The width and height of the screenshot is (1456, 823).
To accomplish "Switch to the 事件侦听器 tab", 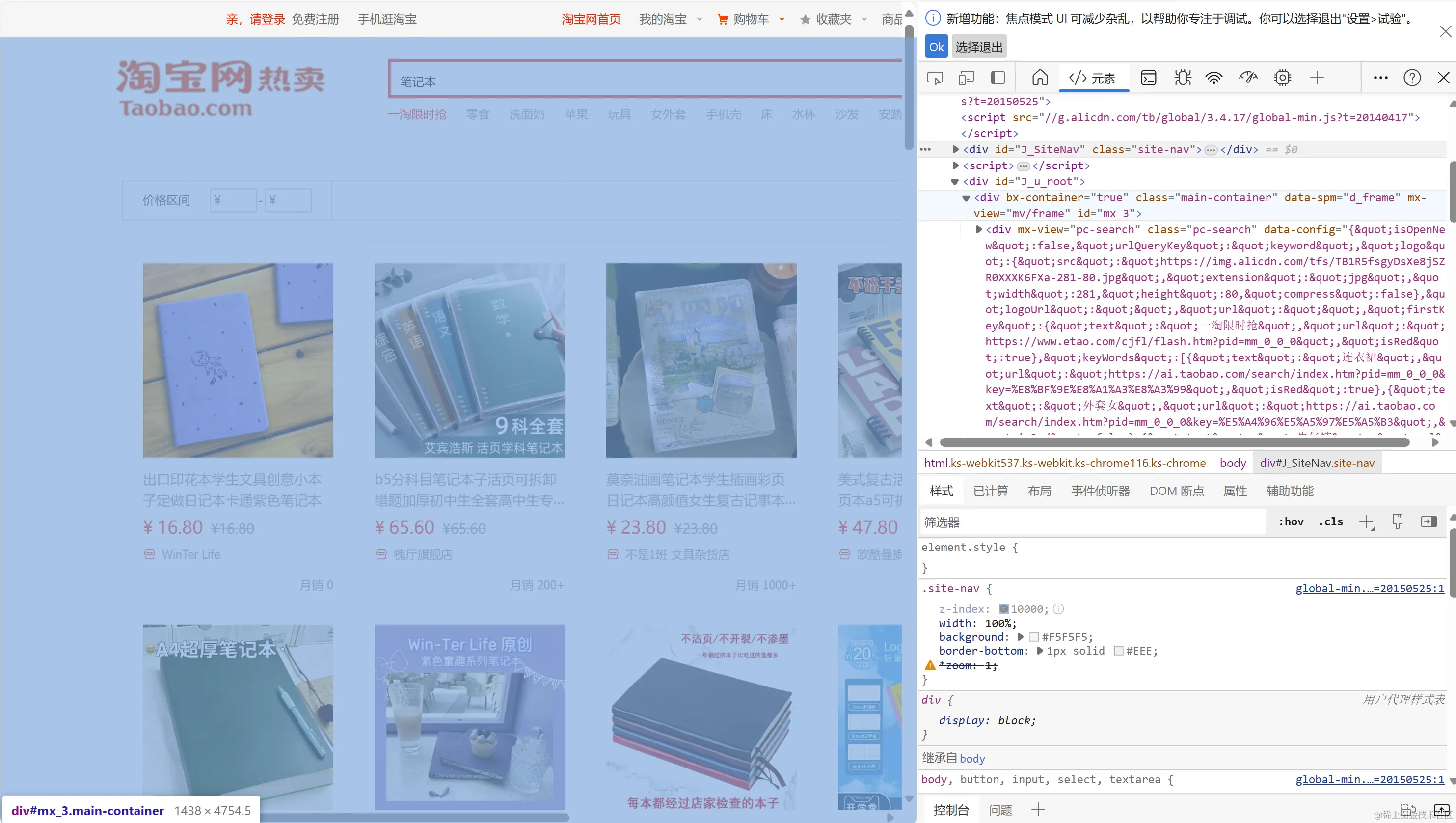I will 1100,491.
